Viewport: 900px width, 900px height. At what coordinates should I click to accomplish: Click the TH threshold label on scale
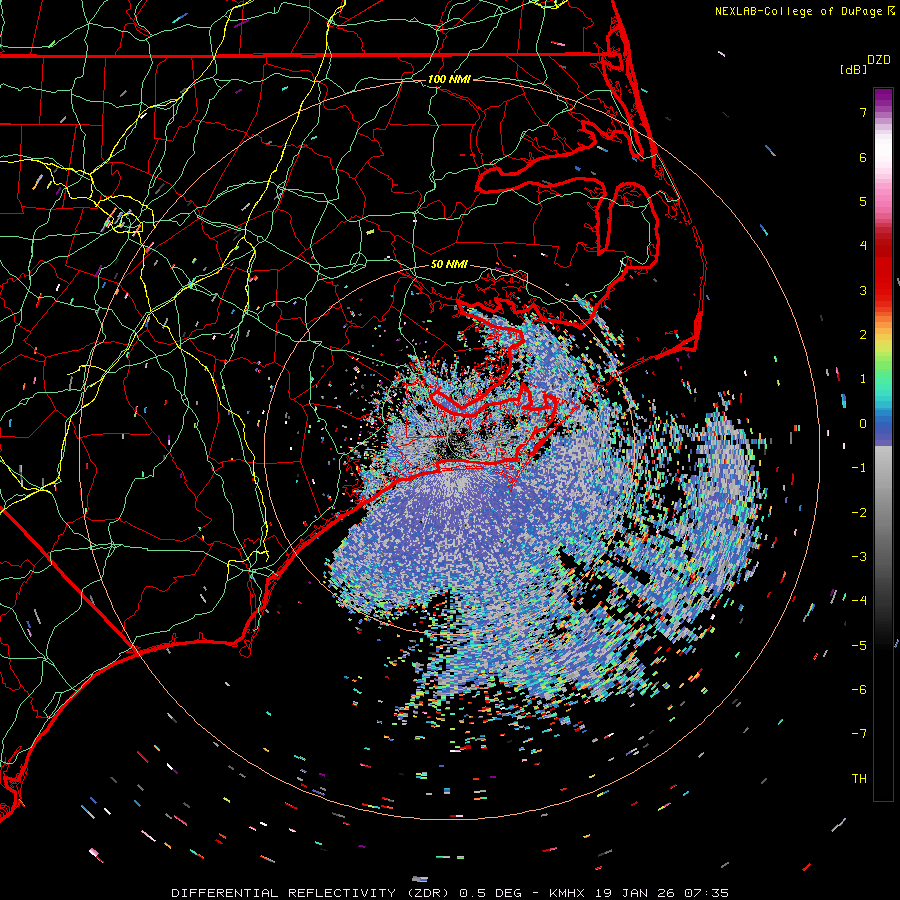[859, 779]
